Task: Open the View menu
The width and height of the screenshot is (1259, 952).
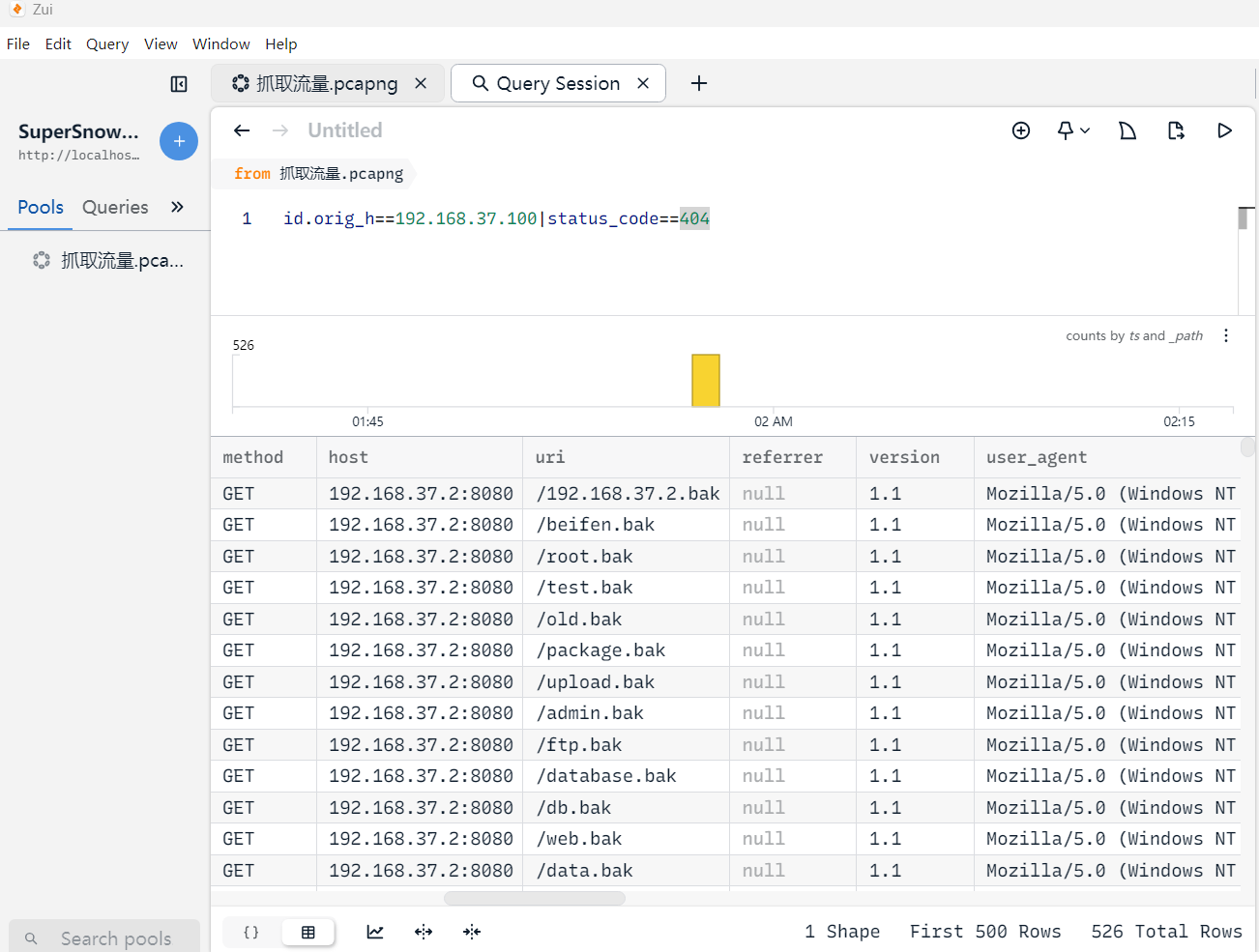Action: 161,44
